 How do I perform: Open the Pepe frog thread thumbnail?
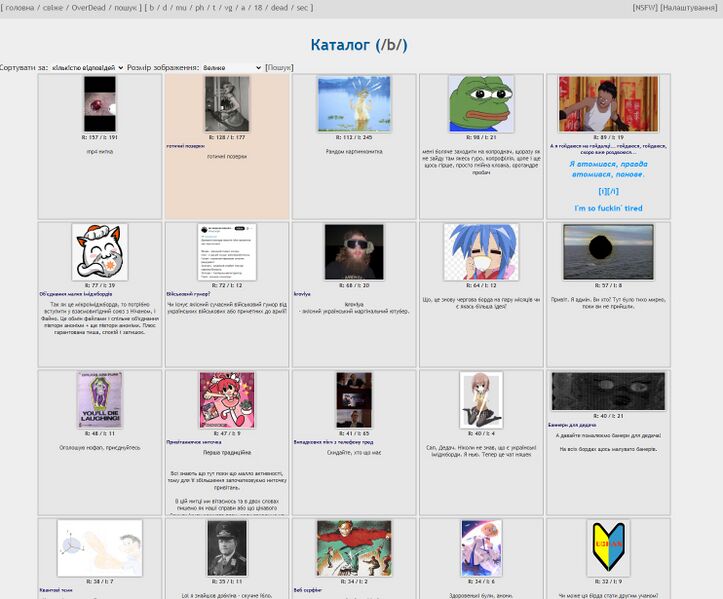[481, 104]
